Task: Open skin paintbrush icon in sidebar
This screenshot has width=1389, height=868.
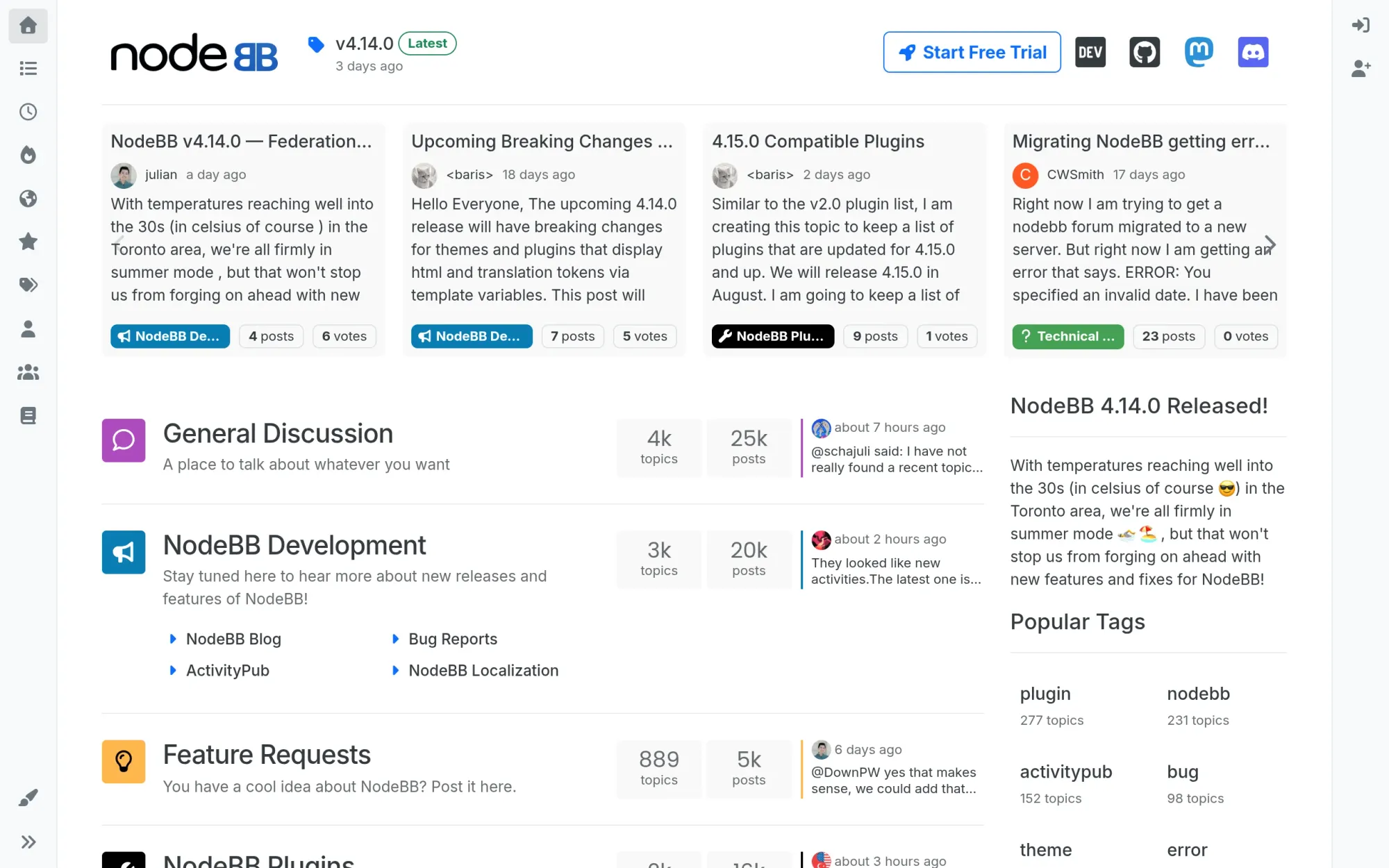Action: pyautogui.click(x=28, y=798)
